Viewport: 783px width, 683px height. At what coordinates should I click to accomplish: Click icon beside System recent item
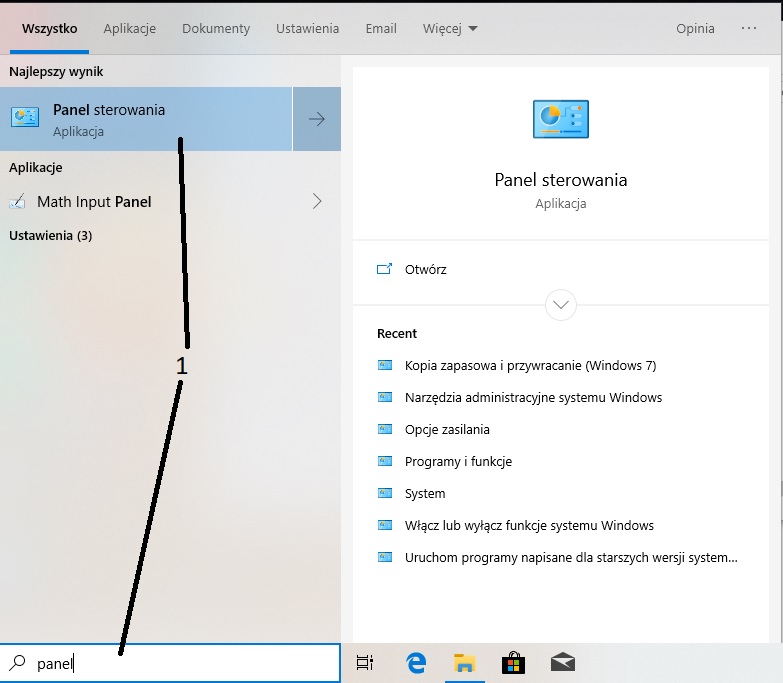385,493
